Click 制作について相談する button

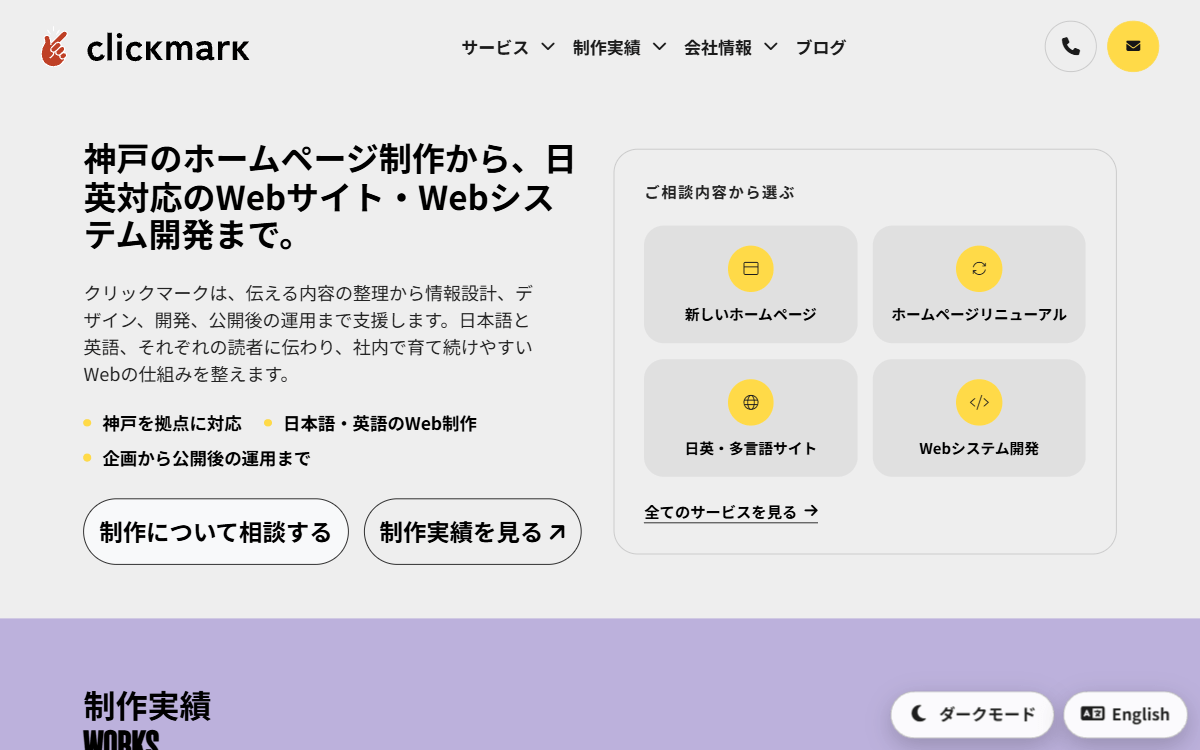(x=216, y=532)
